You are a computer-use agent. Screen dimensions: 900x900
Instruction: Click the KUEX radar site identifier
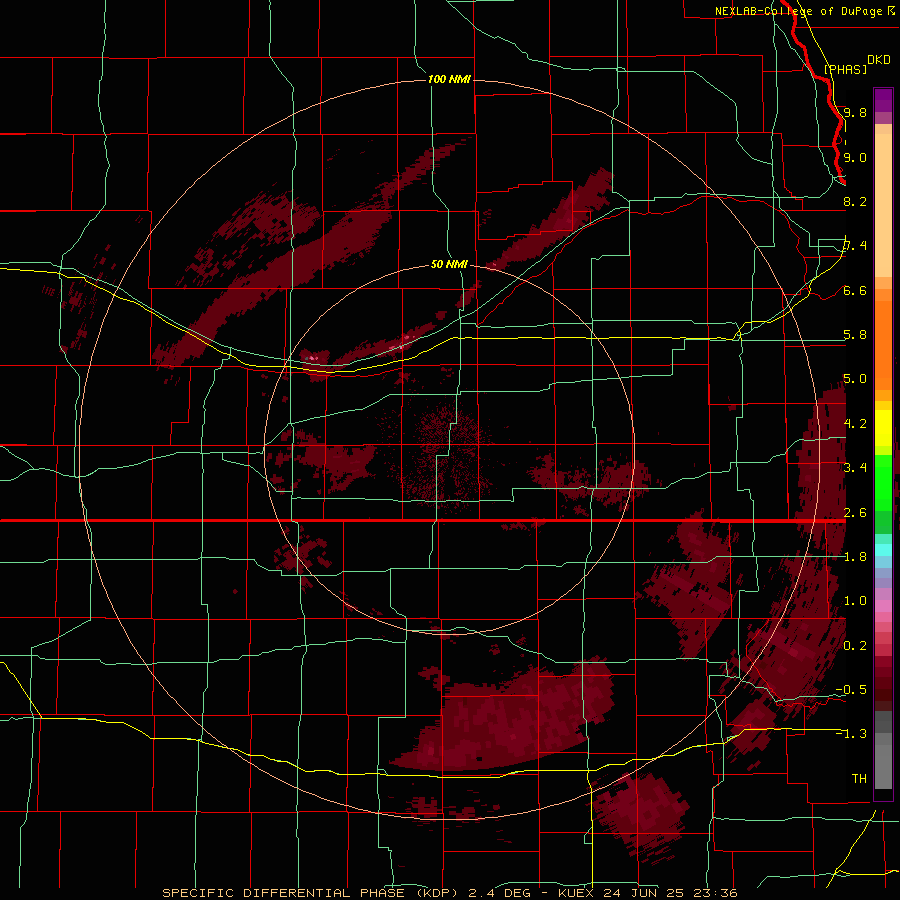point(576,893)
